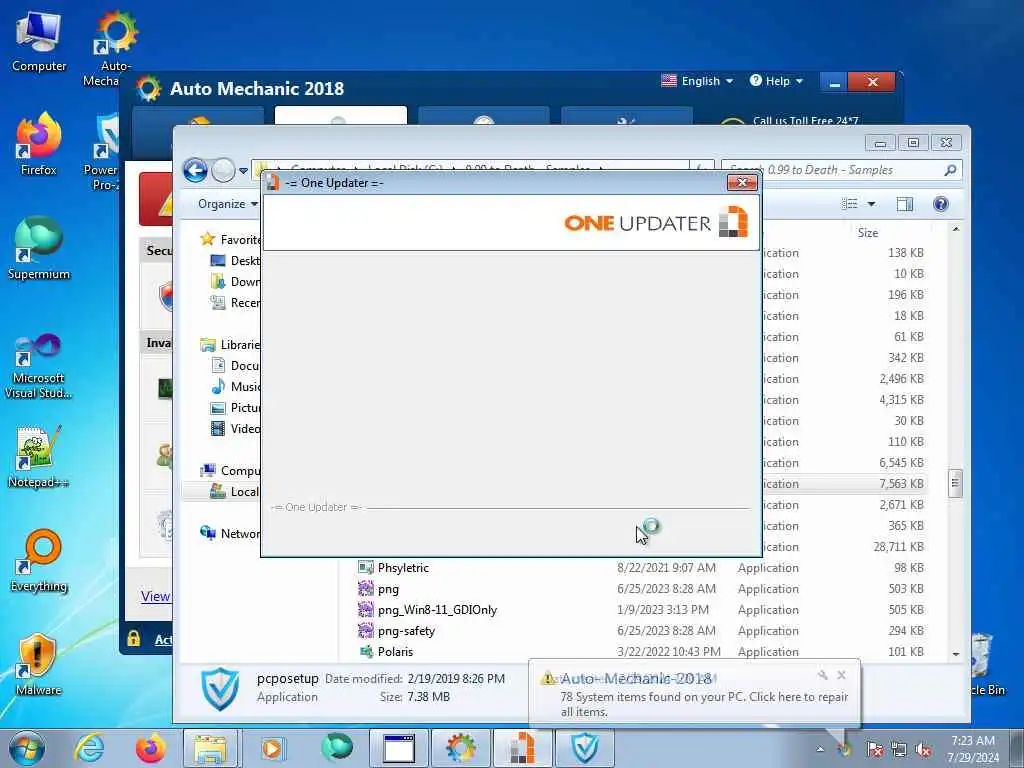Select the Polaris application file
The height and width of the screenshot is (768, 1024).
395,652
